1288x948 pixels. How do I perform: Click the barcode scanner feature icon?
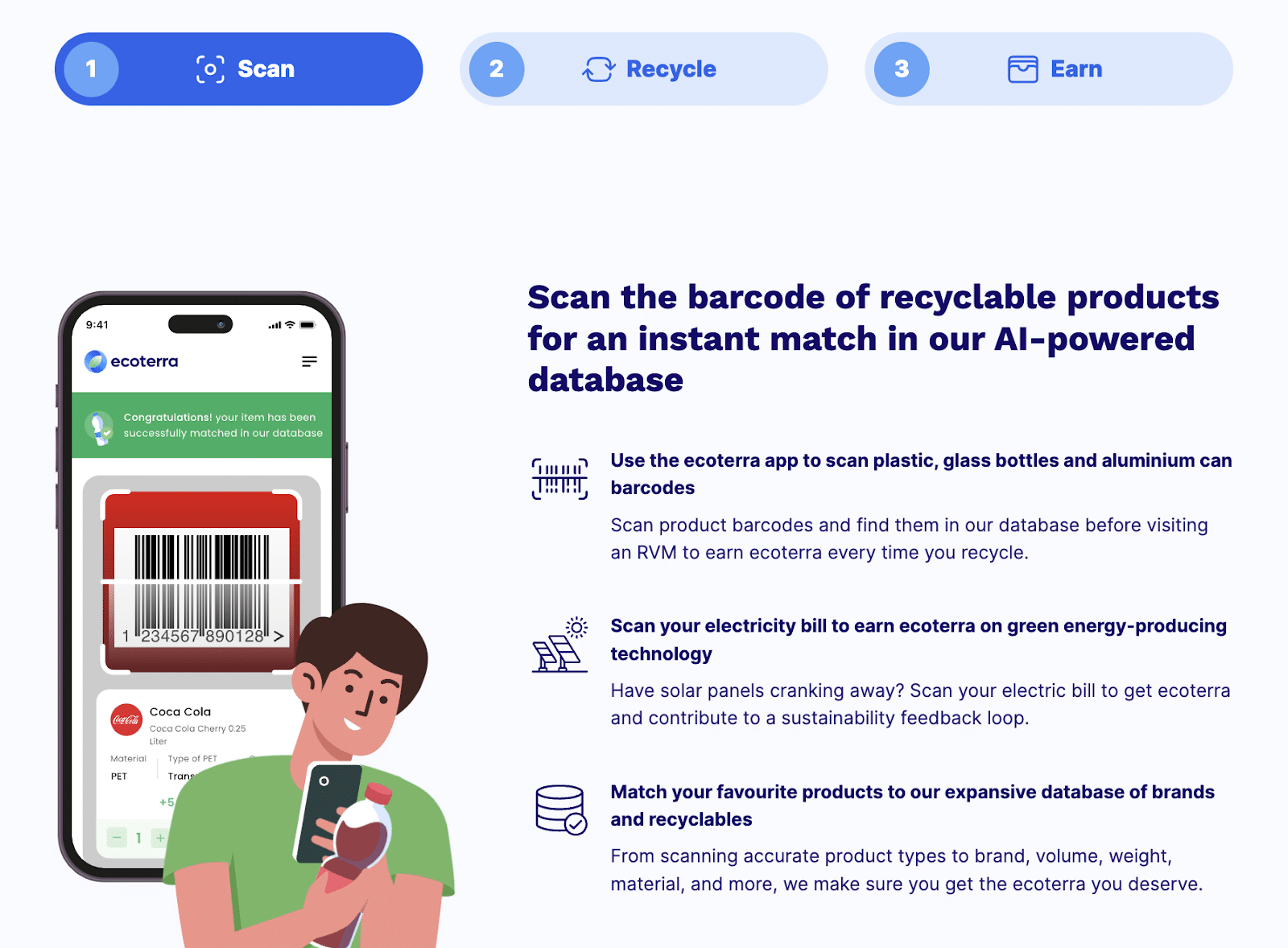[x=559, y=479]
